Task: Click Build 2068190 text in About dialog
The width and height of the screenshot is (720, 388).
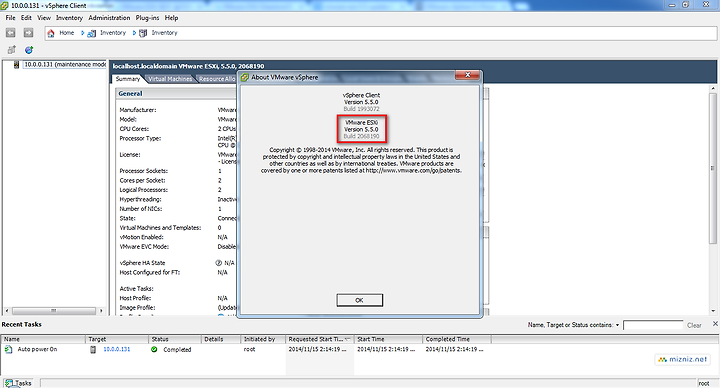Action: (x=361, y=136)
